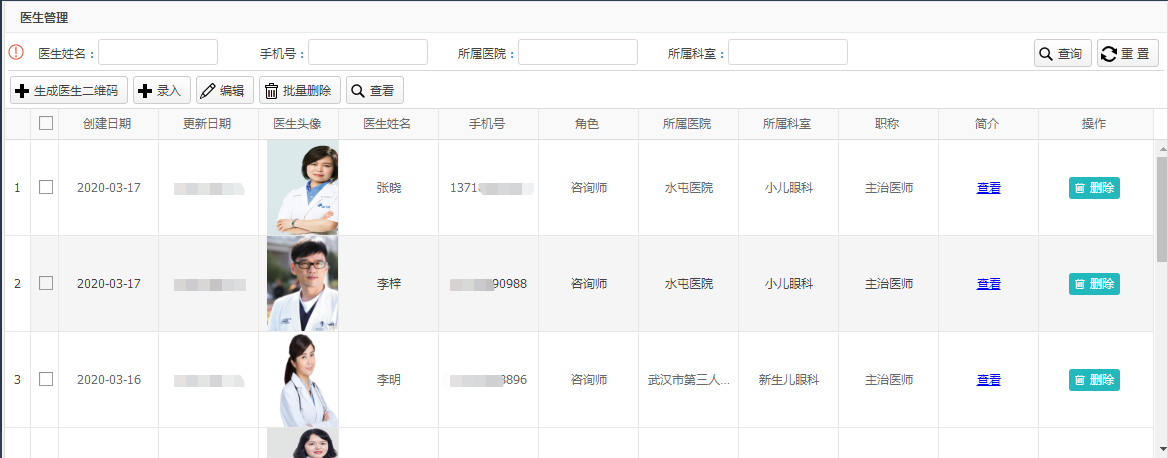This screenshot has height=458, width=1168.
Task: Click hospital cell 武汉市第三人...
Action: click(689, 380)
